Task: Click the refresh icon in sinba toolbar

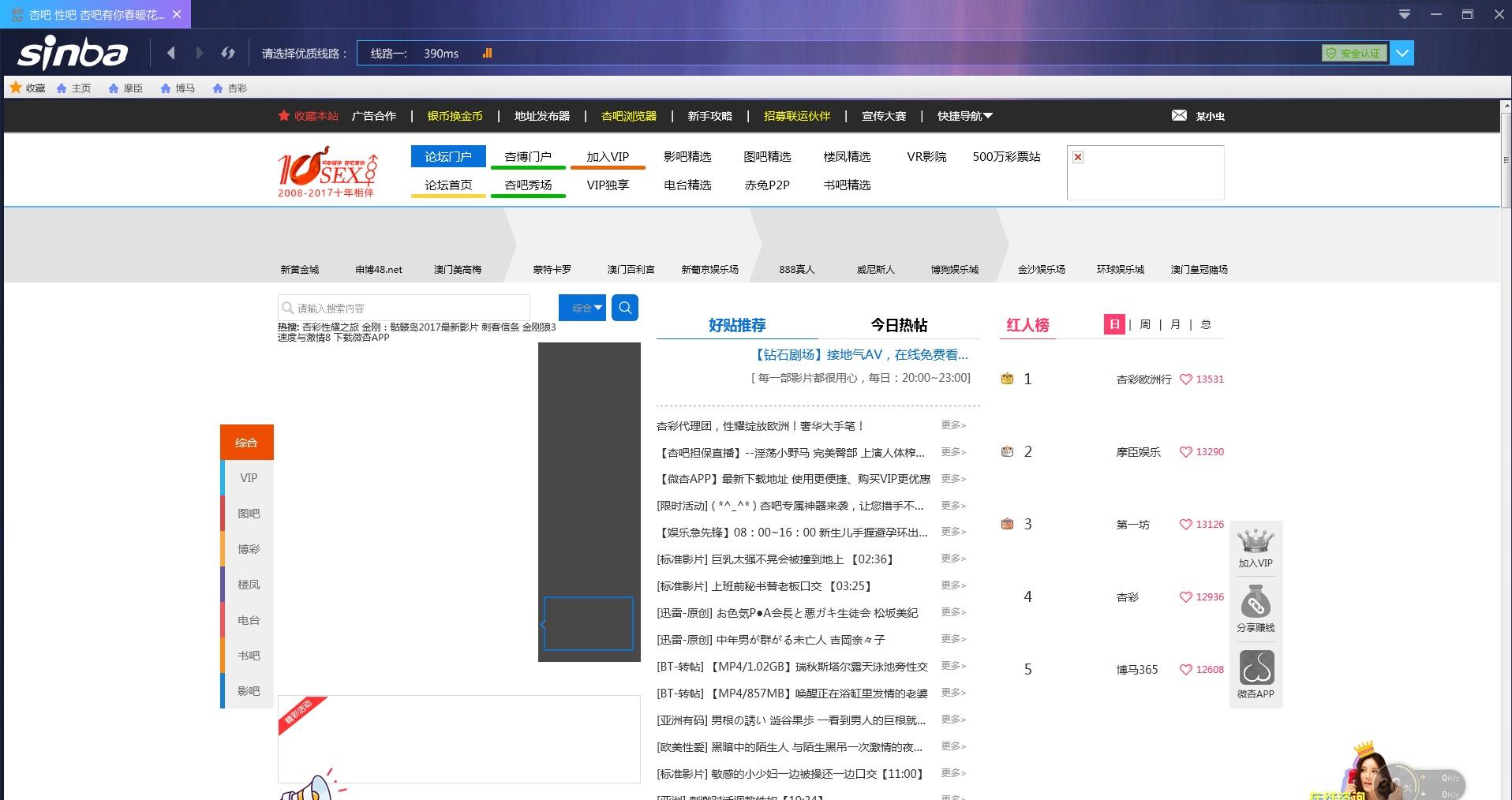Action: coord(228,53)
